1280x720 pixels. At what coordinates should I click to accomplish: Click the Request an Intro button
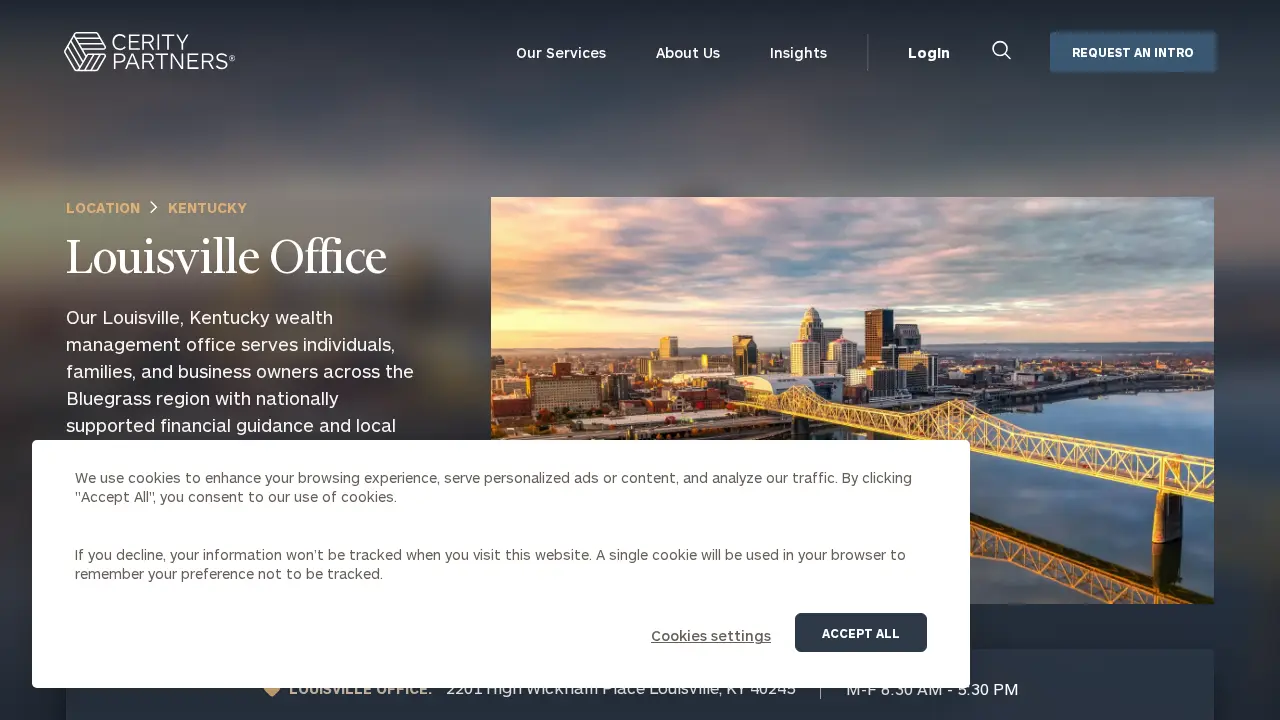pyautogui.click(x=1133, y=52)
